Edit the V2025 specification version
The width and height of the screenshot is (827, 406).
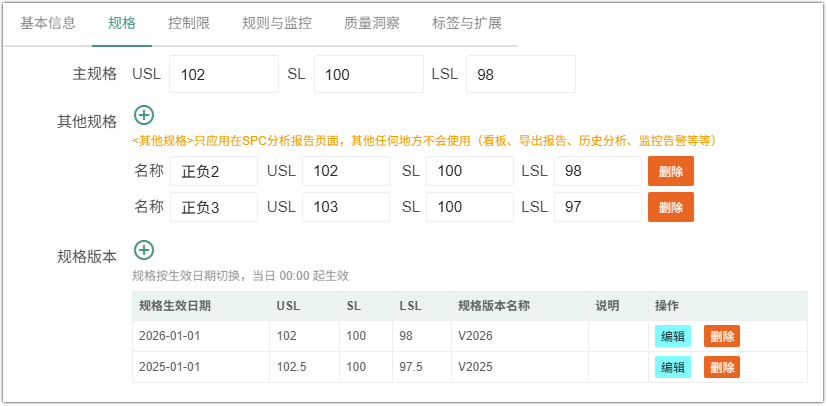coord(673,367)
